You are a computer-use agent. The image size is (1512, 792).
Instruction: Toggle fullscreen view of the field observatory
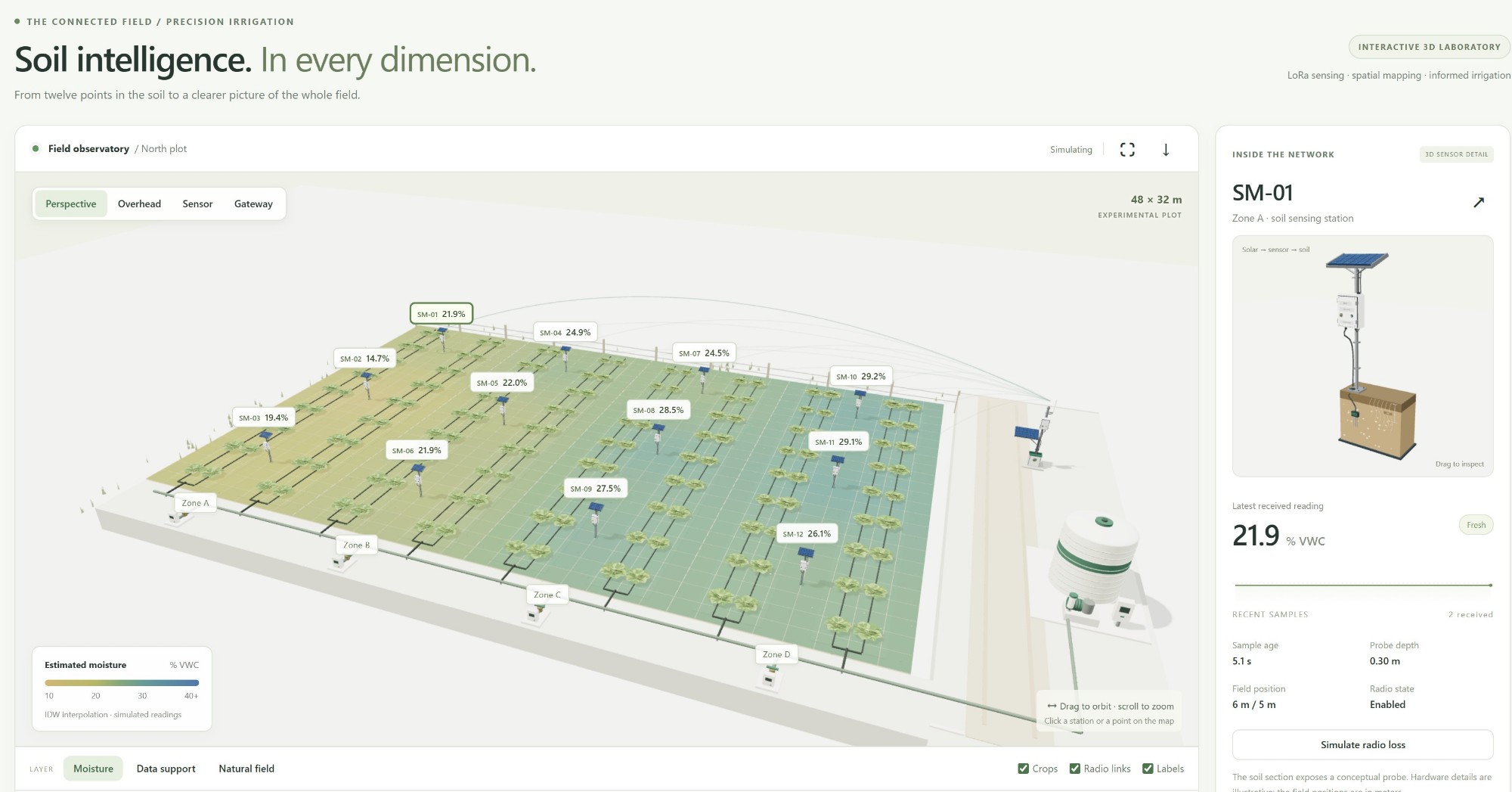coord(1127,150)
